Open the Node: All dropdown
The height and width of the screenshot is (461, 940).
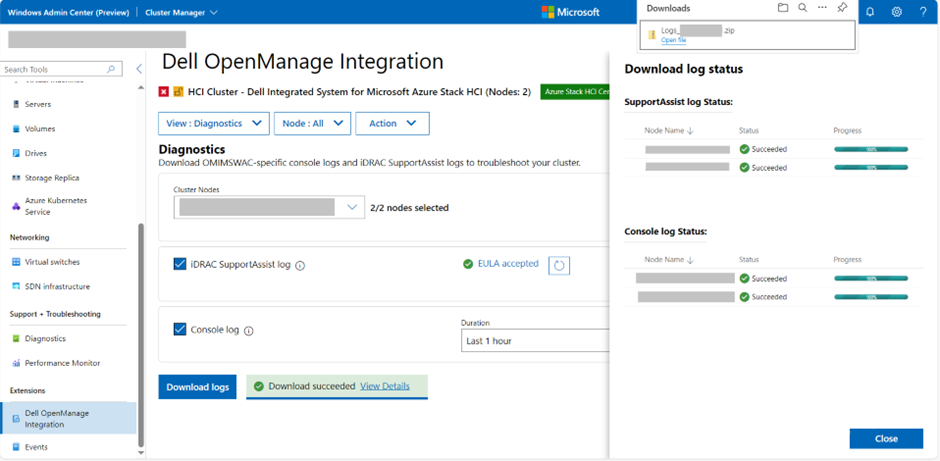312,123
